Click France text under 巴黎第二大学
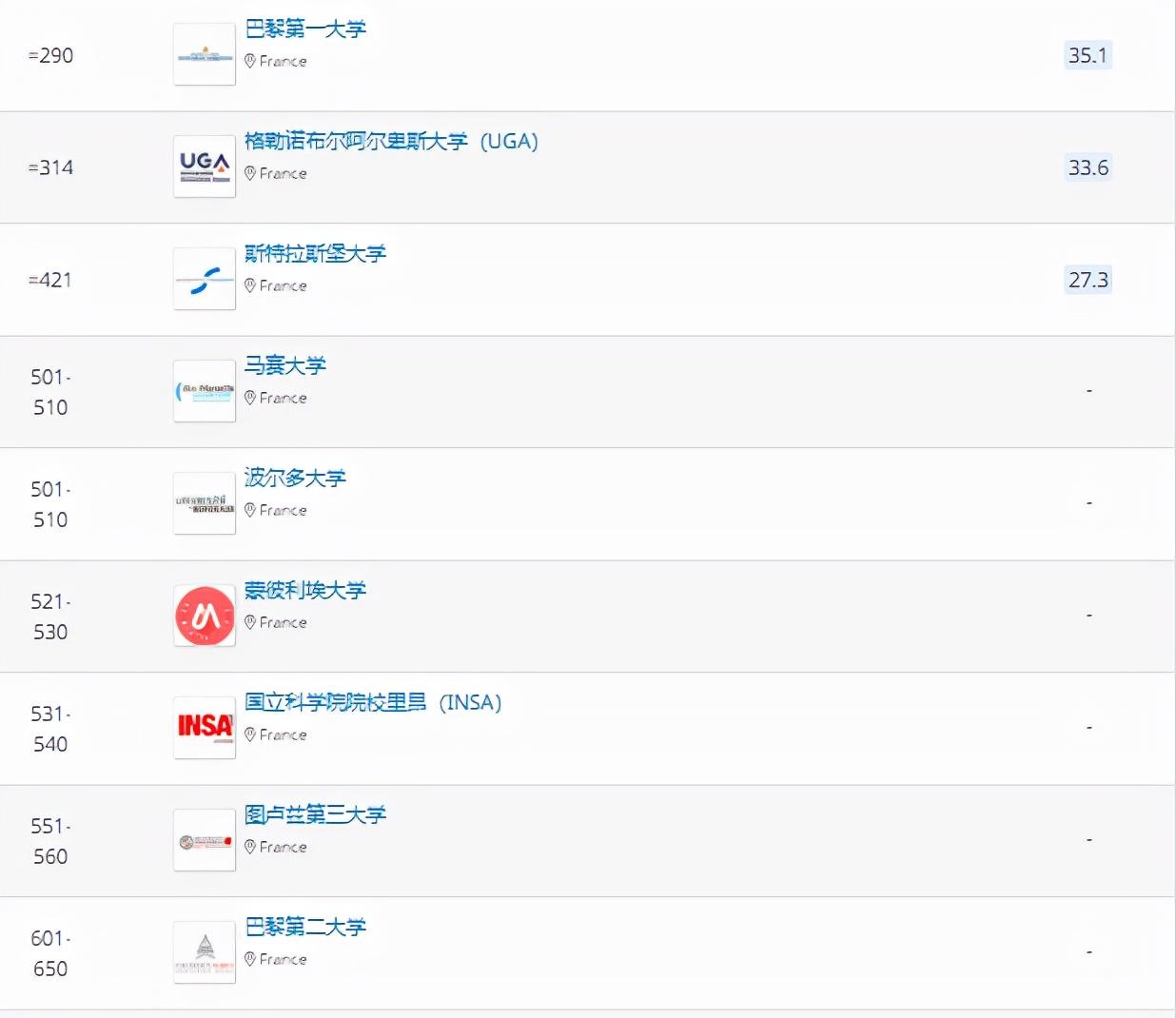 (x=284, y=959)
